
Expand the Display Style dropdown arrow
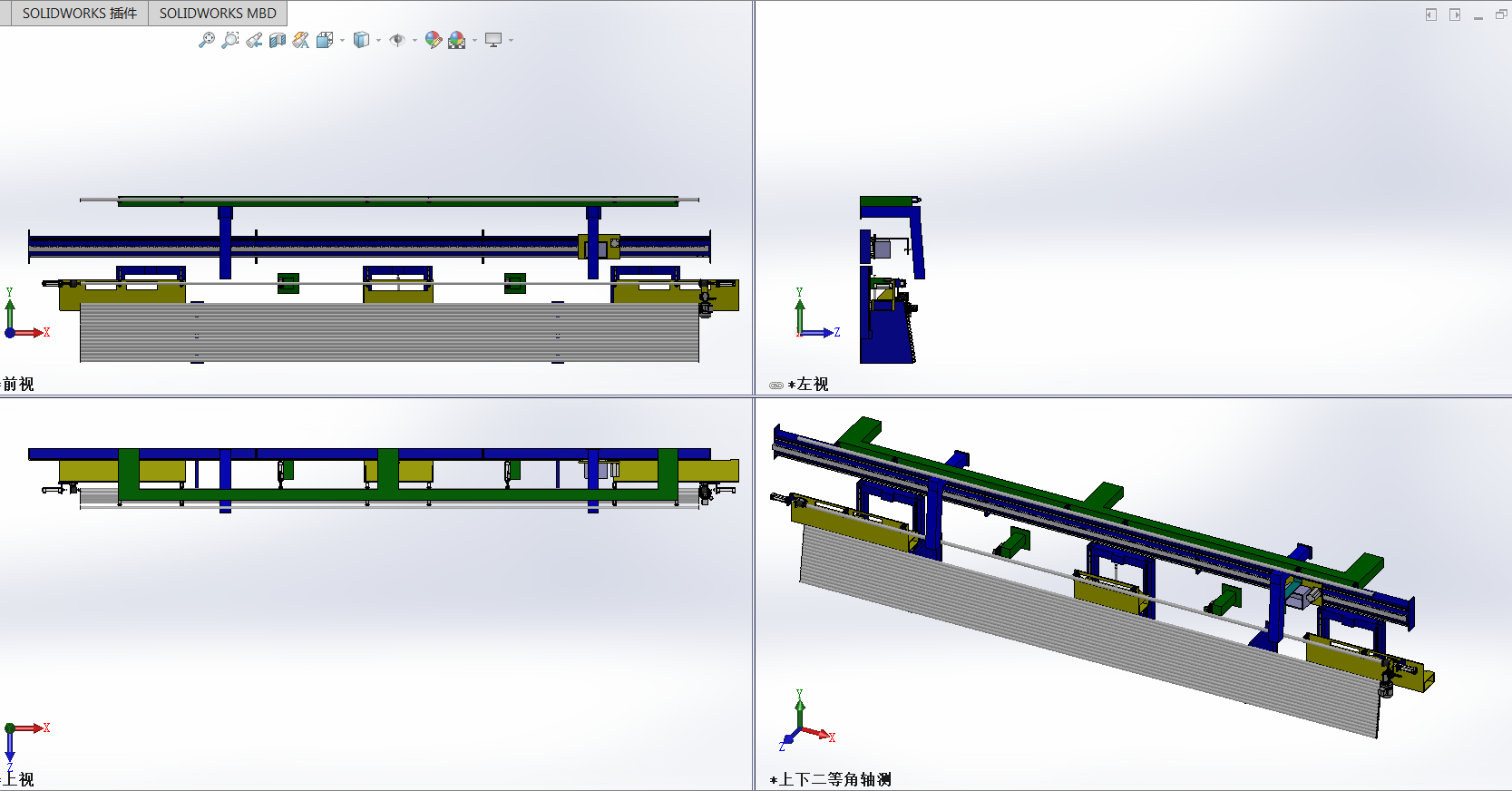coord(378,40)
